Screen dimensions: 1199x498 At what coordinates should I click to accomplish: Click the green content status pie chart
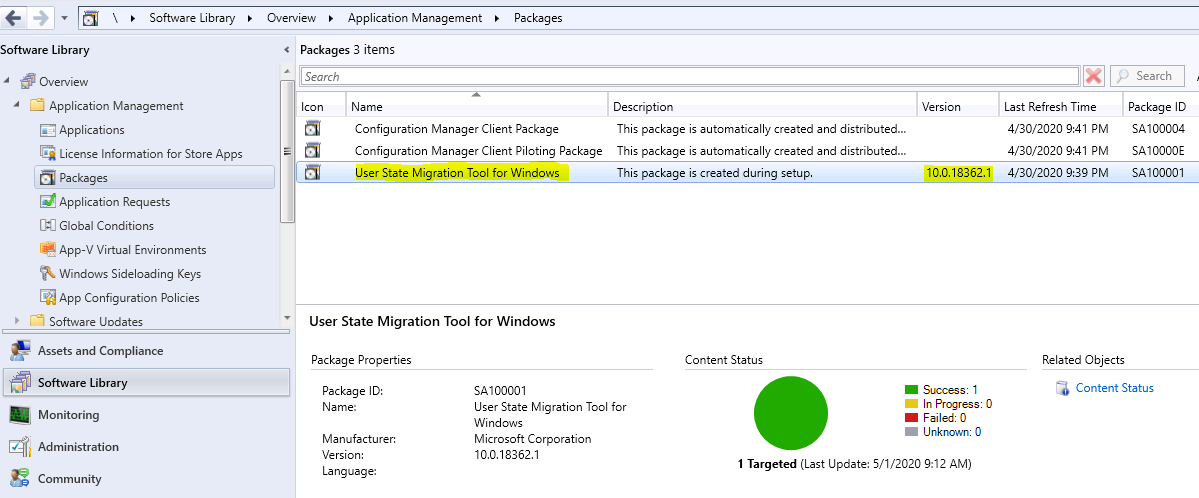click(x=790, y=413)
